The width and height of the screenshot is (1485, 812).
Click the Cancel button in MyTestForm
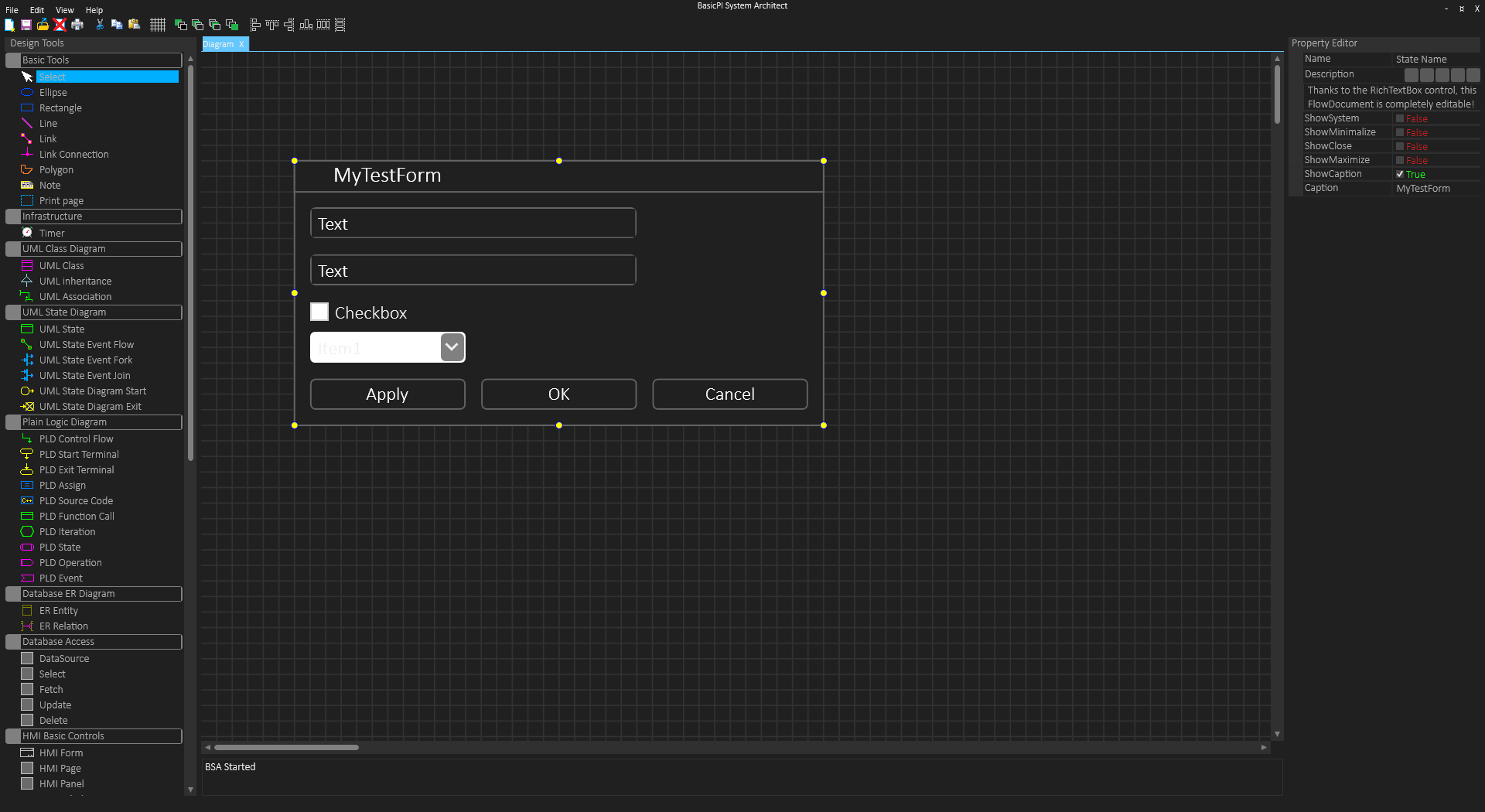click(729, 394)
